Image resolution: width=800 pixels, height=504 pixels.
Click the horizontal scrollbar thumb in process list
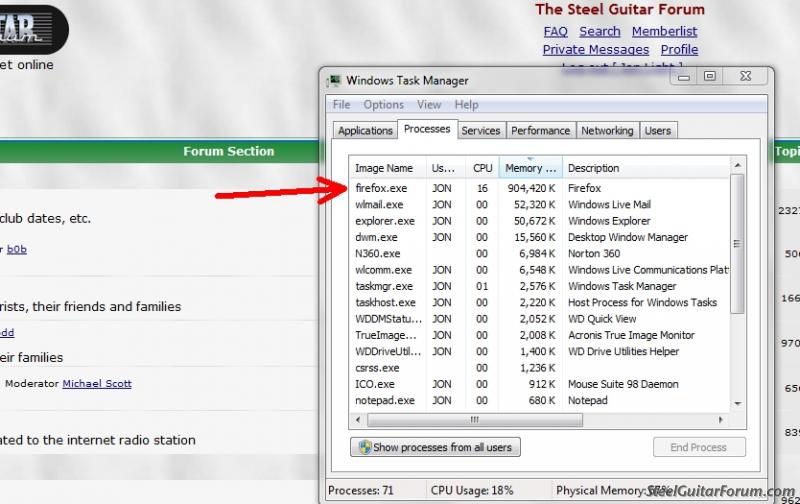click(x=474, y=420)
